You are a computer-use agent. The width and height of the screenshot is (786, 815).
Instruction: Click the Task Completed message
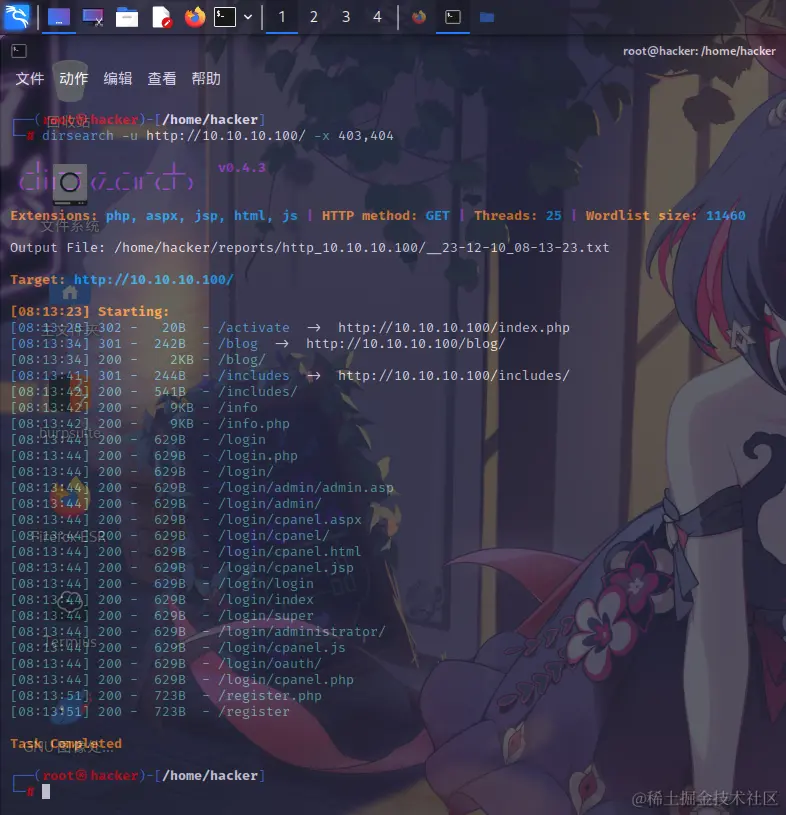[x=66, y=743]
